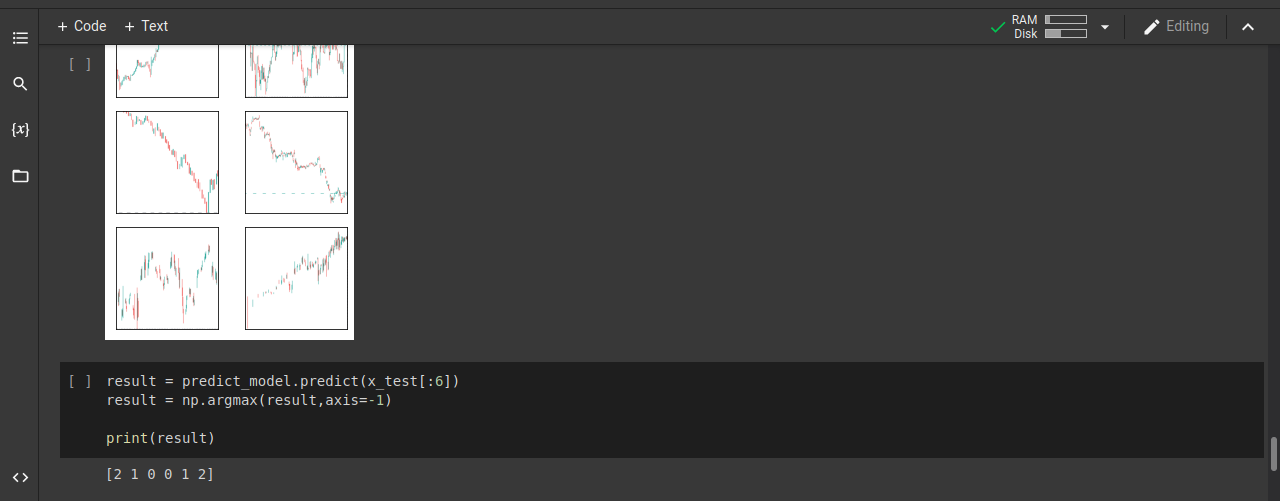
Task: Collapse the header with chevron up
Action: point(1248,27)
